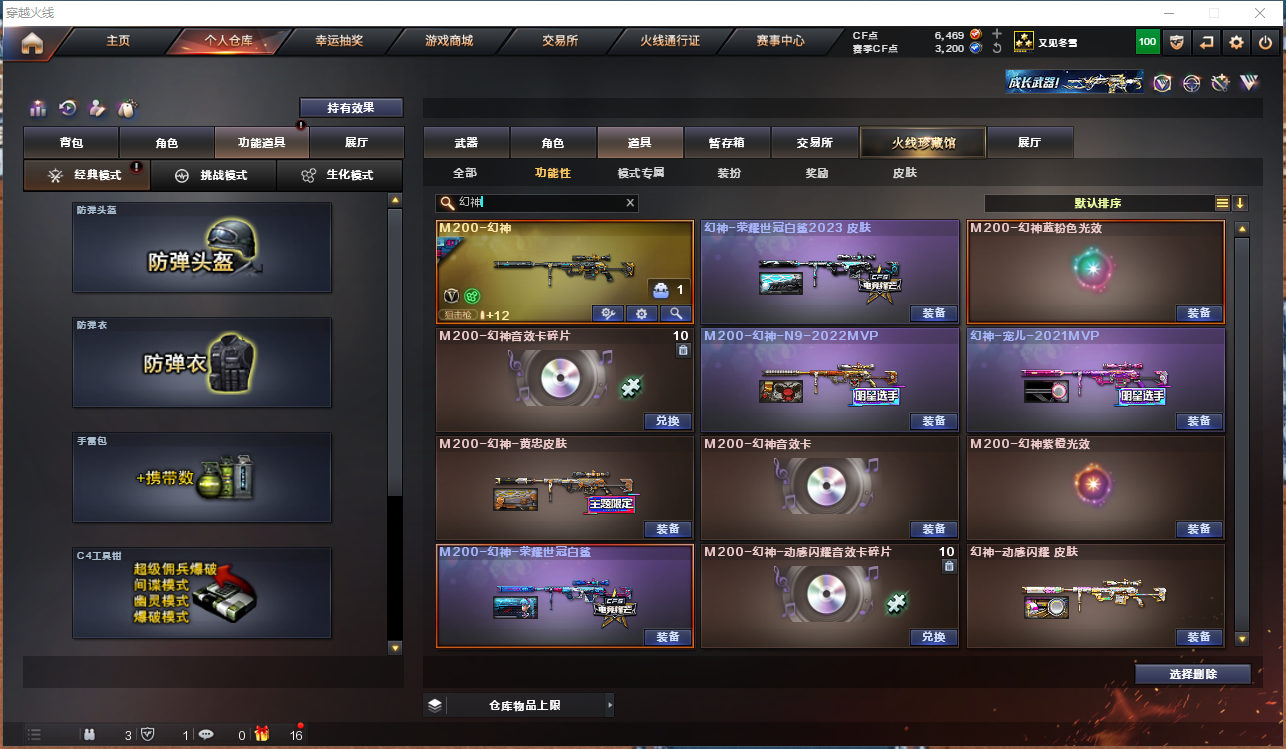This screenshot has width=1286, height=749.
Task: Equip 幻神-荣耀世冠白鲨2023 皮肤
Action: 934,314
